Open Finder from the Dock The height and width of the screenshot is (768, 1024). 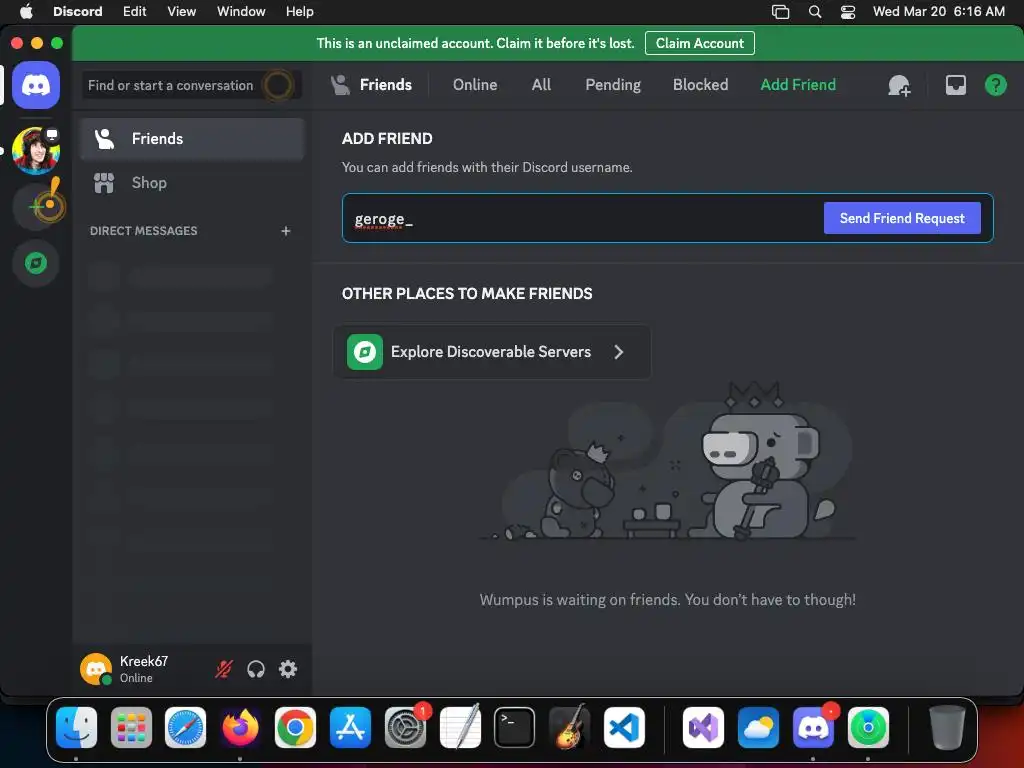click(76, 727)
